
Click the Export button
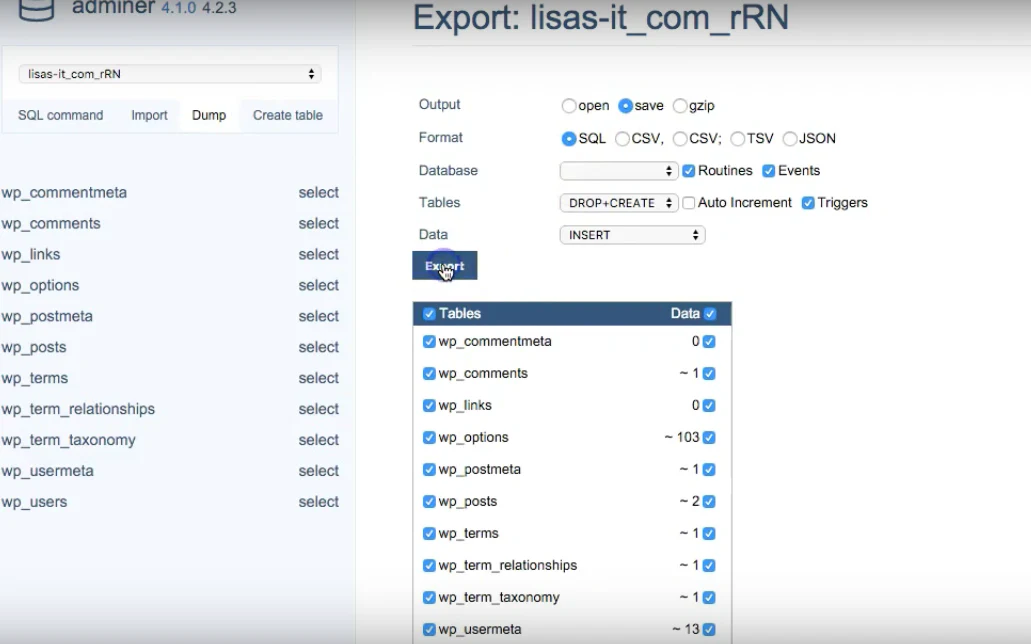click(x=444, y=266)
